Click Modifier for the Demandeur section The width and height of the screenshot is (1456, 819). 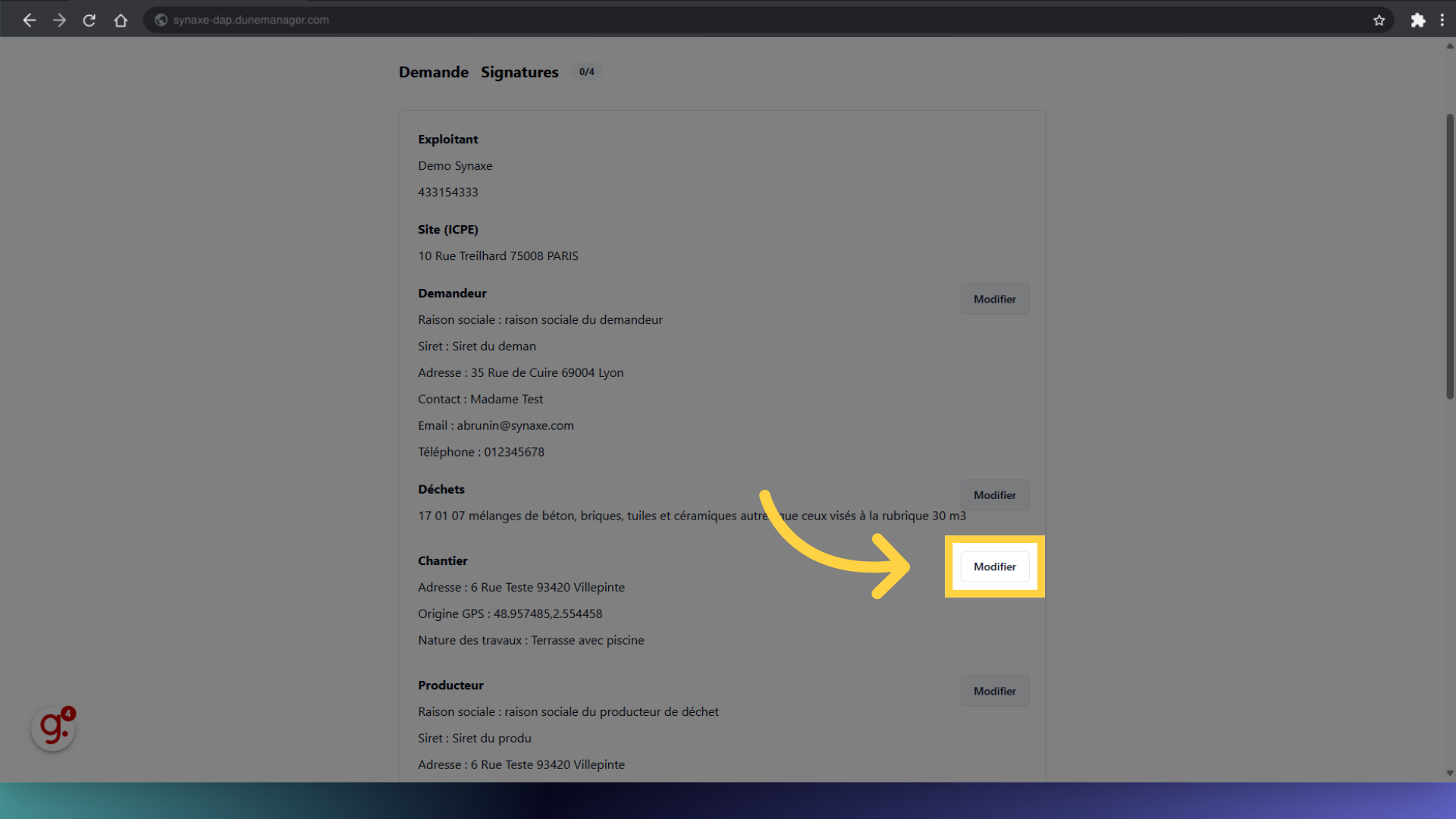[994, 299]
